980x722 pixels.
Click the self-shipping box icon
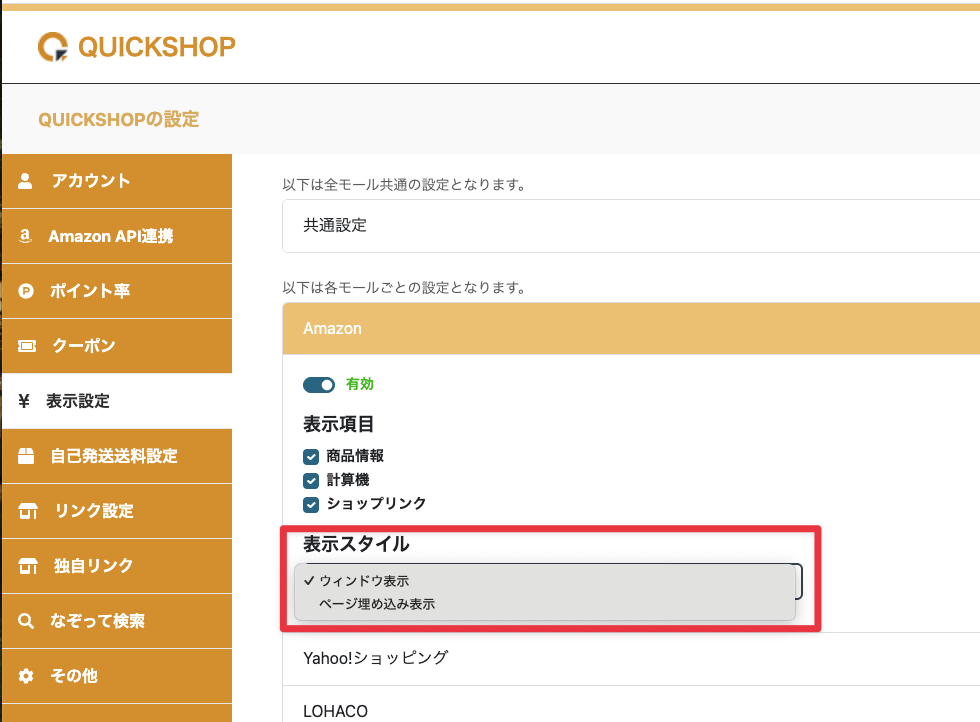[x=27, y=456]
